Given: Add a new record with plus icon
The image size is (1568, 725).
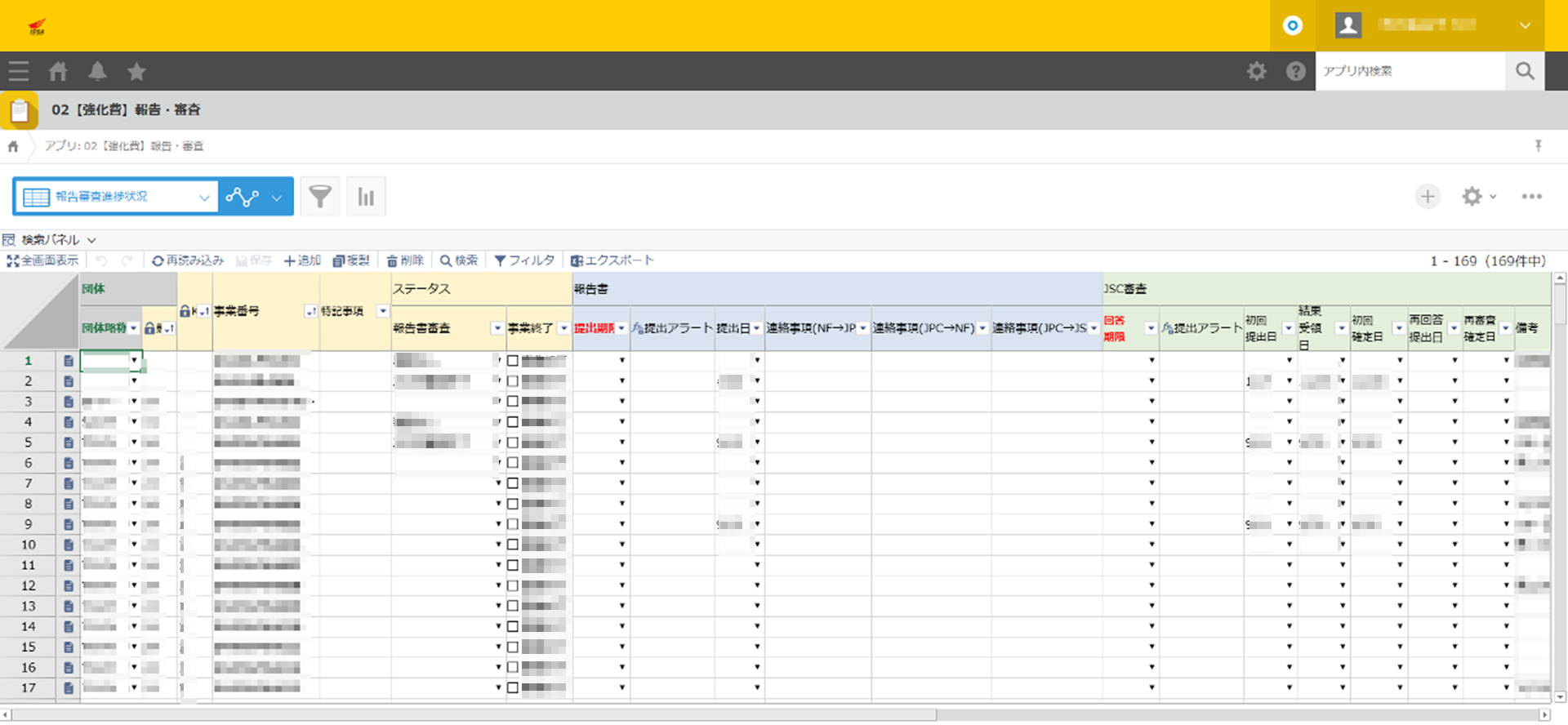Looking at the screenshot, I should click(x=1428, y=197).
